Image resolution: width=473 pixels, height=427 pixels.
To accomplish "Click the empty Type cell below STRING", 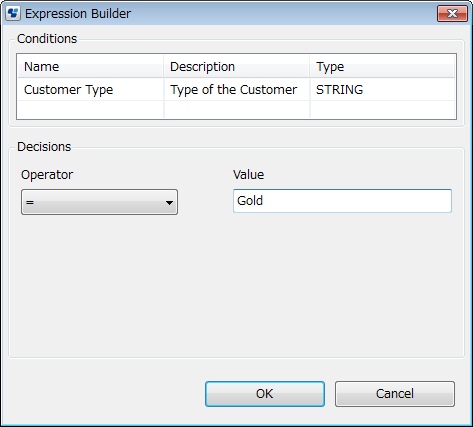I will click(x=382, y=109).
